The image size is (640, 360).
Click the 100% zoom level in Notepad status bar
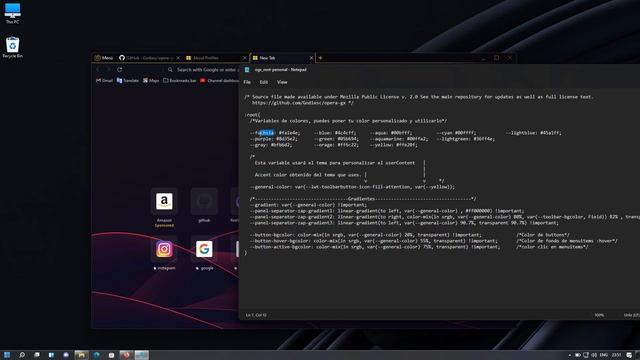(x=599, y=315)
